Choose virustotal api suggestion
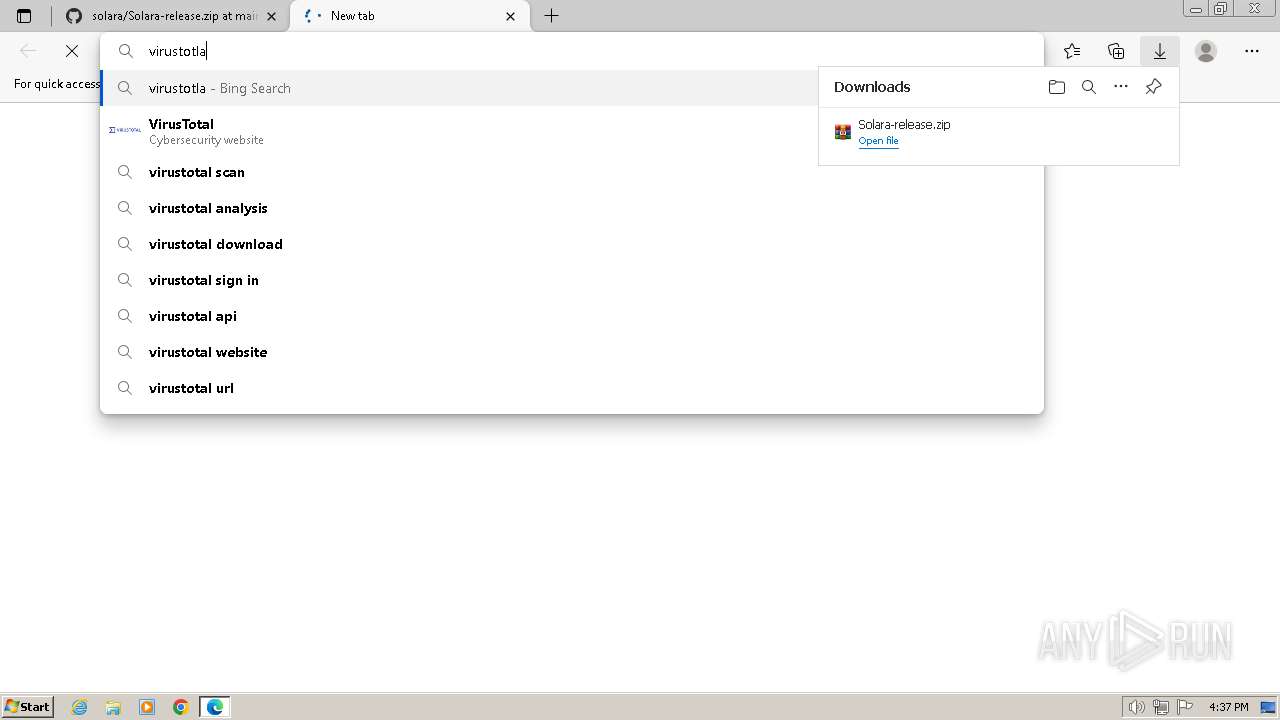The width and height of the screenshot is (1280, 720). tap(572, 316)
